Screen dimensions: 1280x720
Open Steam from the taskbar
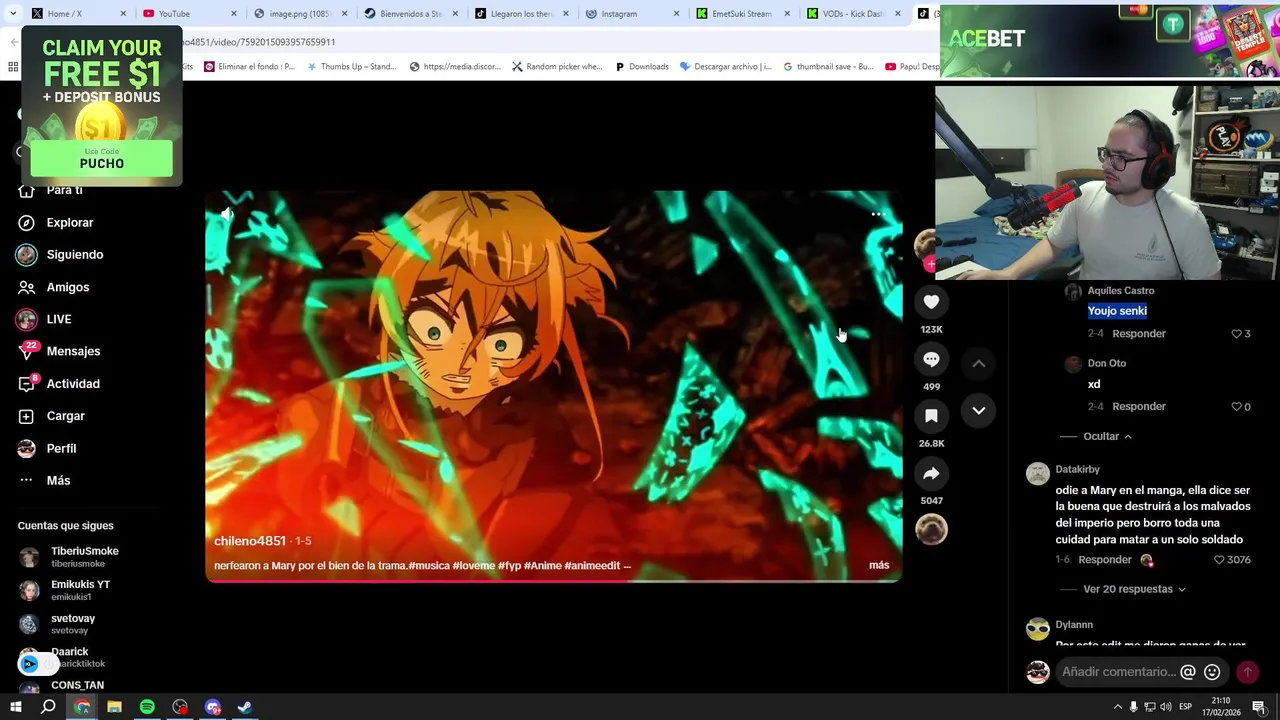point(245,707)
